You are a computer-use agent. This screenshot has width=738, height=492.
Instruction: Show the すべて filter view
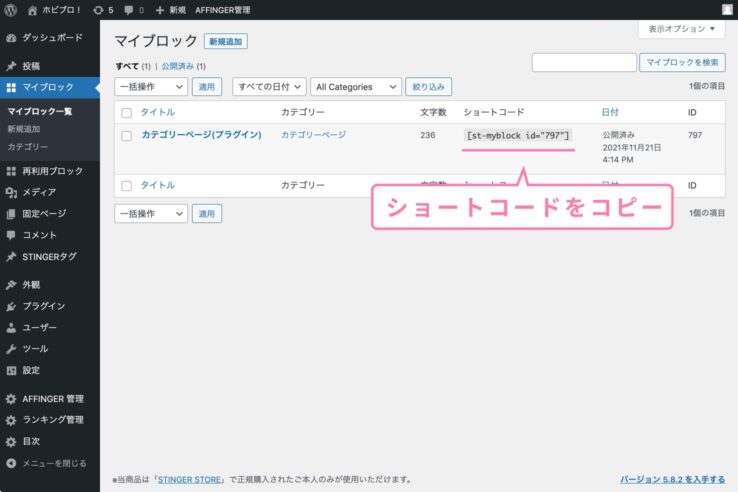click(x=127, y=66)
